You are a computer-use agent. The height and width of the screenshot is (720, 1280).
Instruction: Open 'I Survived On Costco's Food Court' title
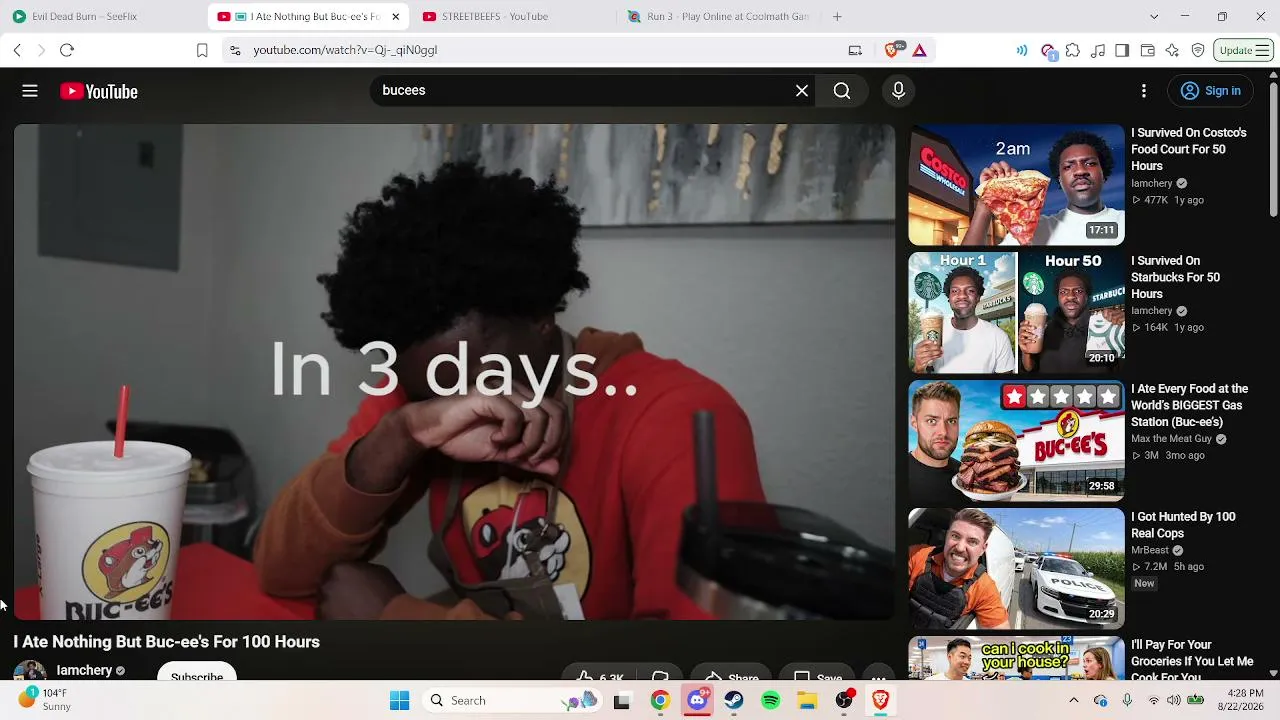pos(1189,149)
